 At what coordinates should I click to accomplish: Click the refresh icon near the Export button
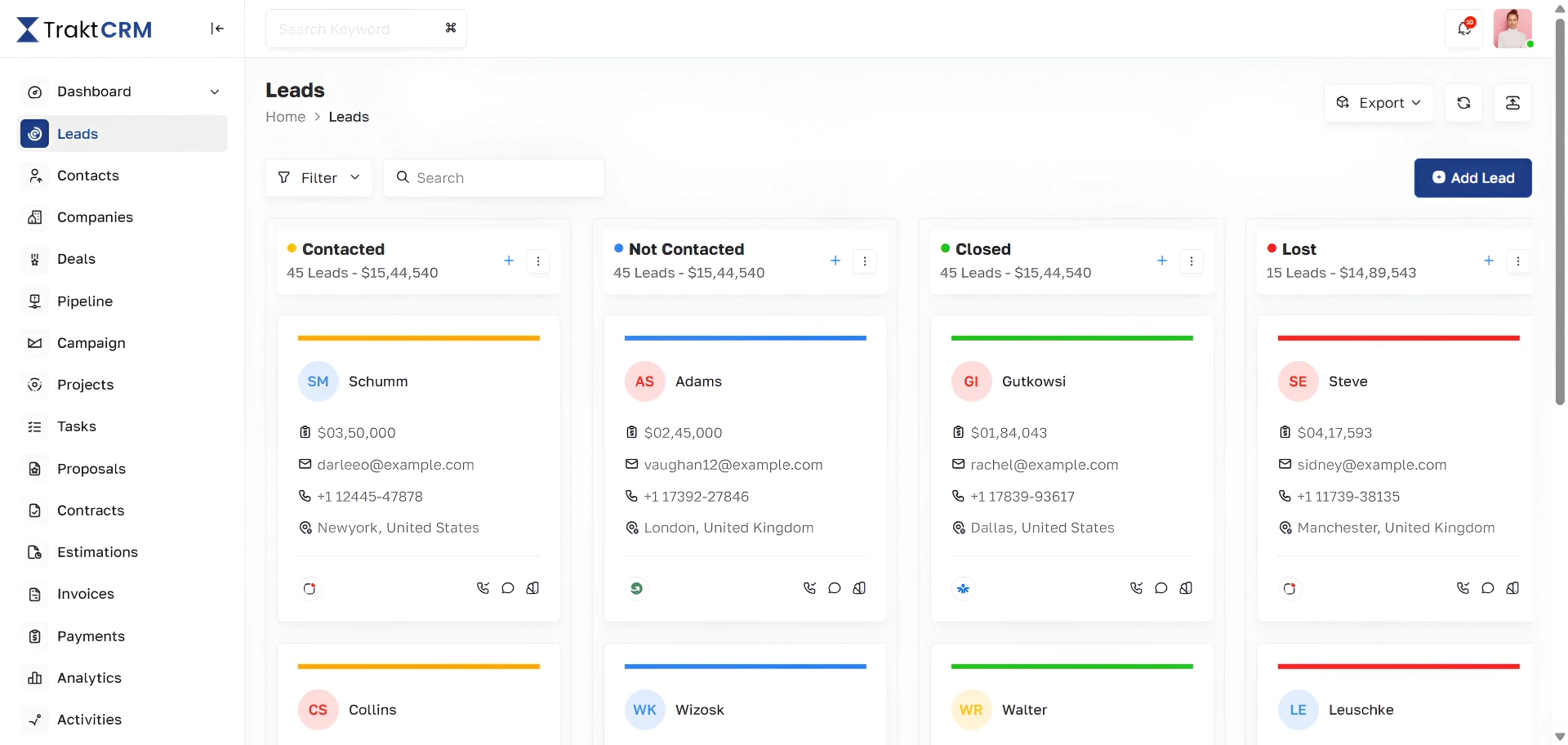click(1463, 102)
